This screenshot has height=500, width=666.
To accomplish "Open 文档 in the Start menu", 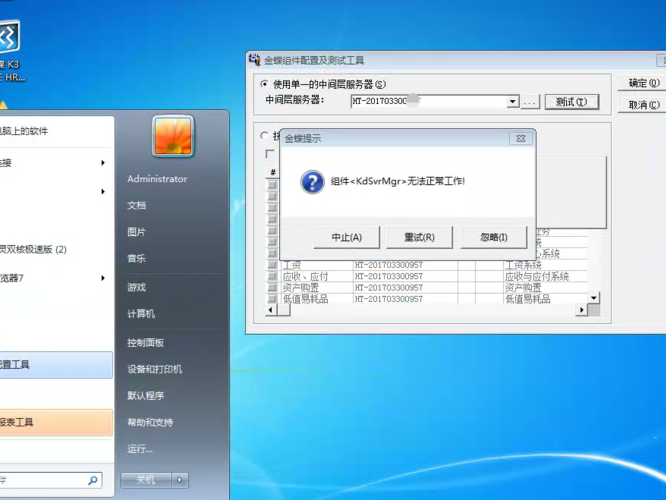I will point(137,205).
